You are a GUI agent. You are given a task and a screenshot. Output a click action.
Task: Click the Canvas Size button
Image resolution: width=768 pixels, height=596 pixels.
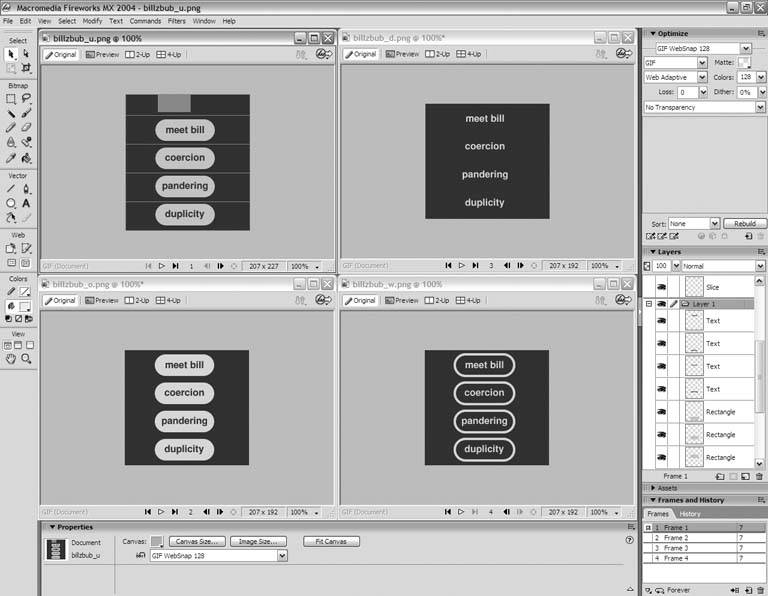click(194, 541)
